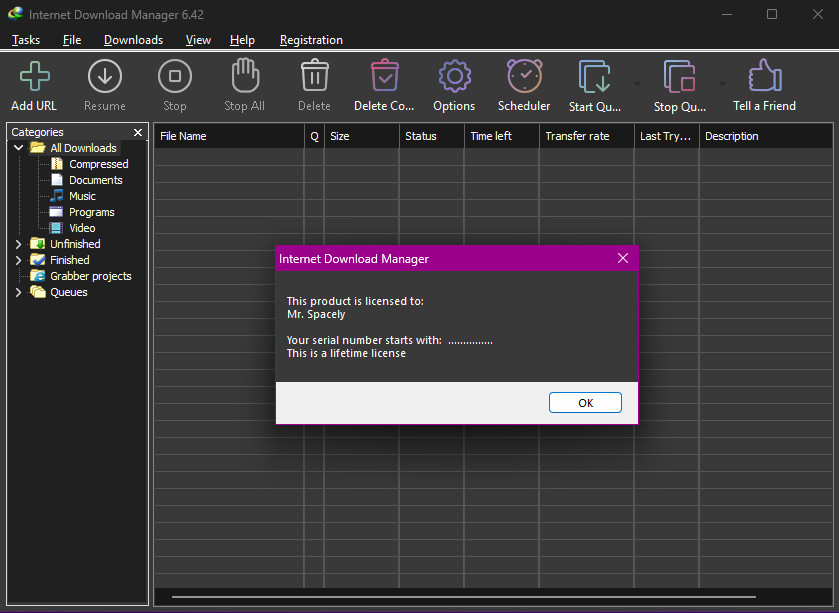Expand the Unfinished category
This screenshot has height=613, width=839.
click(19, 244)
